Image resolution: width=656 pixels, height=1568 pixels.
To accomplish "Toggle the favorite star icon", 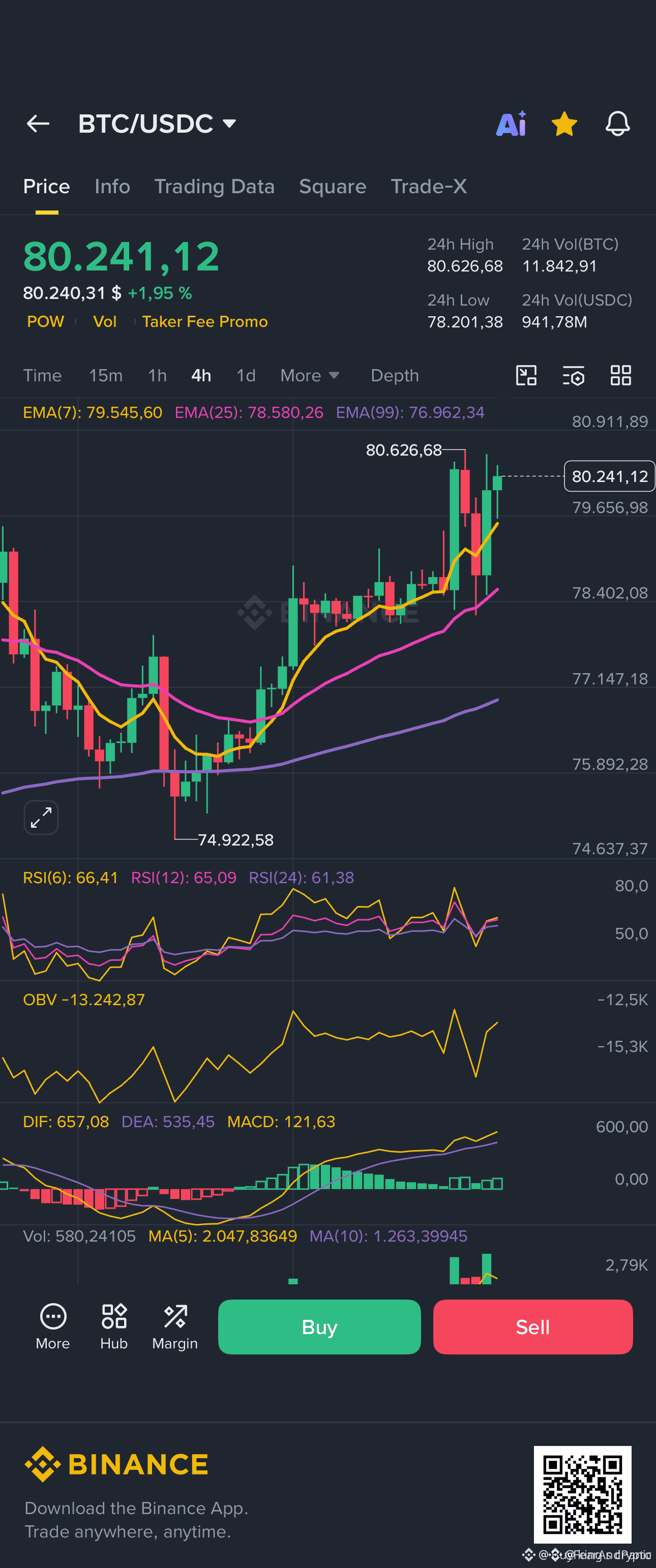I will click(x=564, y=124).
